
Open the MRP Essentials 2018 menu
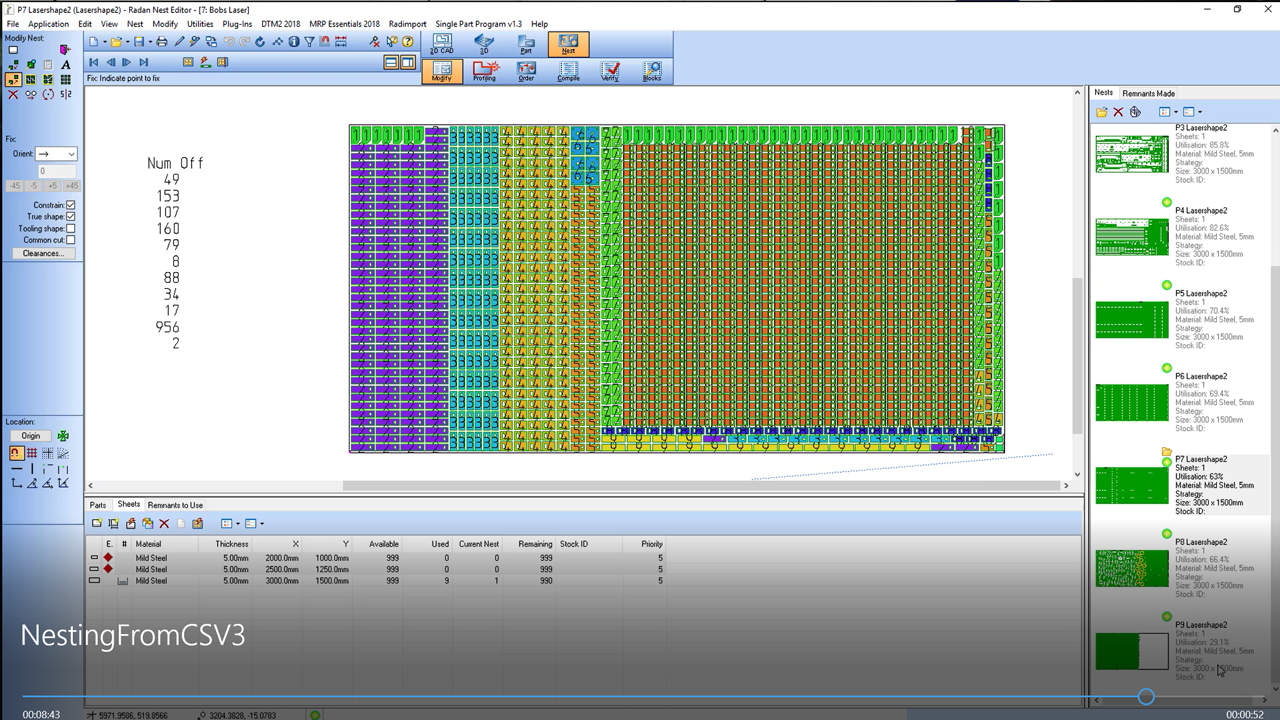345,24
